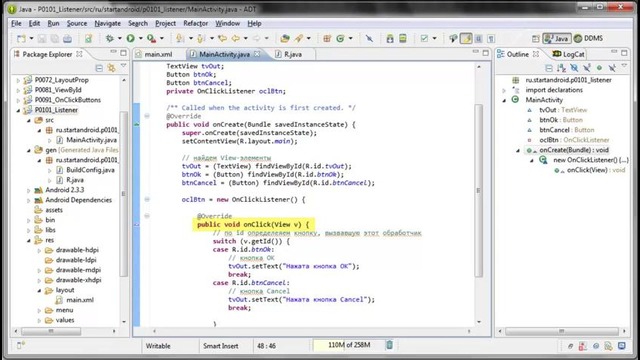640x360 pixels.
Task: Open the Refactor menu
Action: (196, 23)
